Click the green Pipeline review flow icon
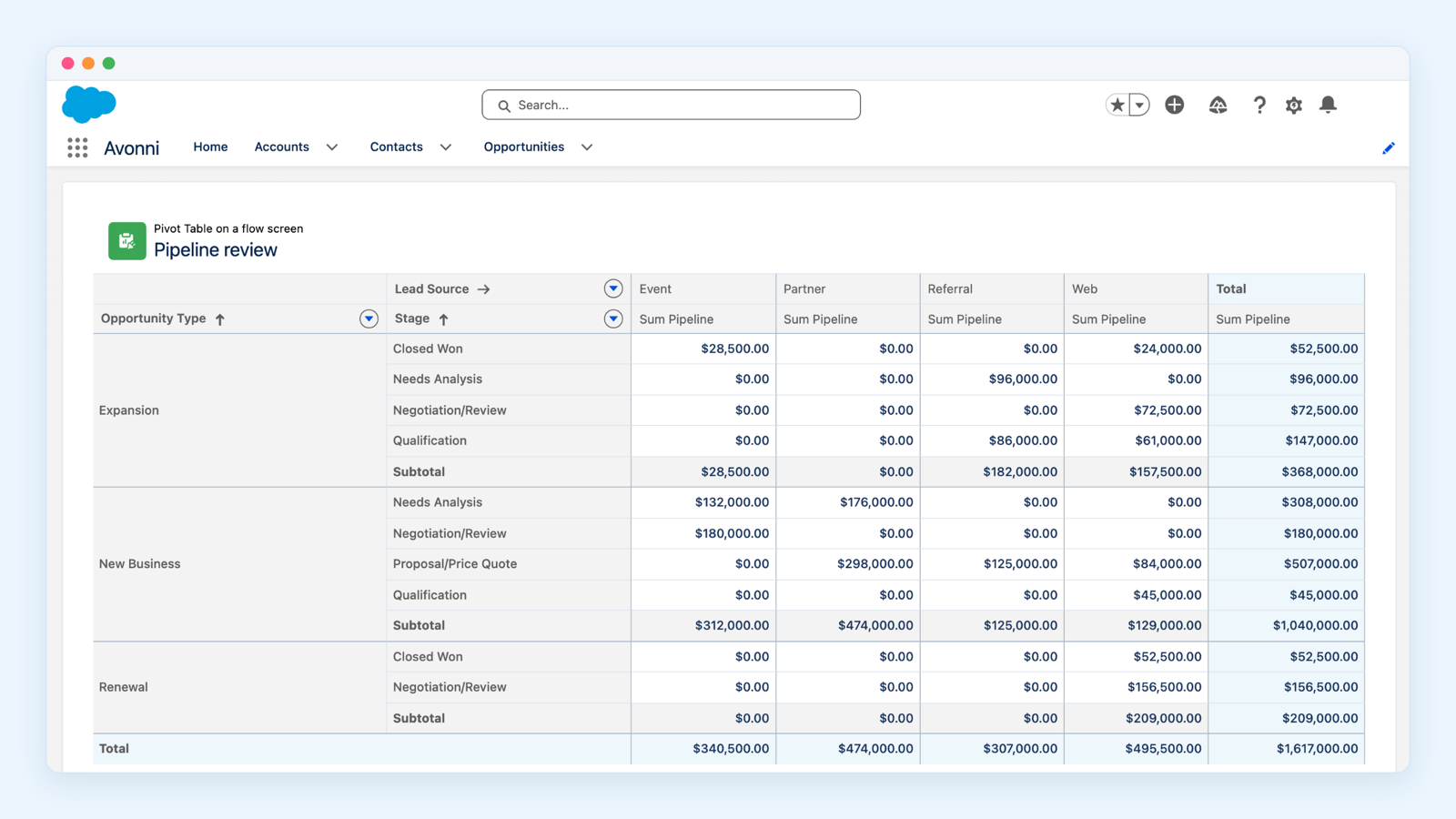This screenshot has height=819, width=1456. 127,241
